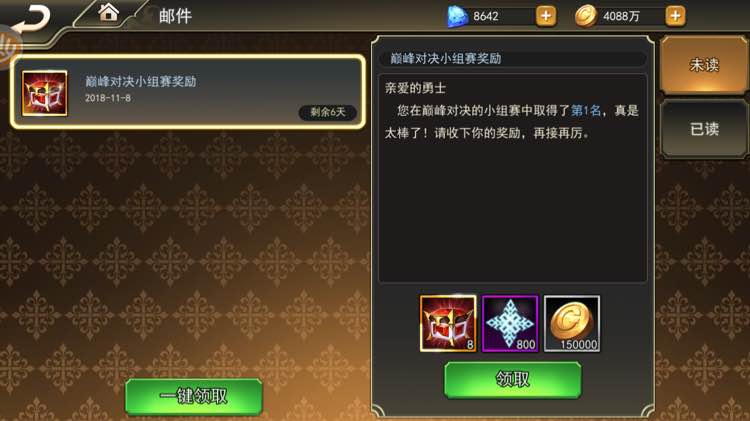Tap the back arrow icon

click(32, 19)
